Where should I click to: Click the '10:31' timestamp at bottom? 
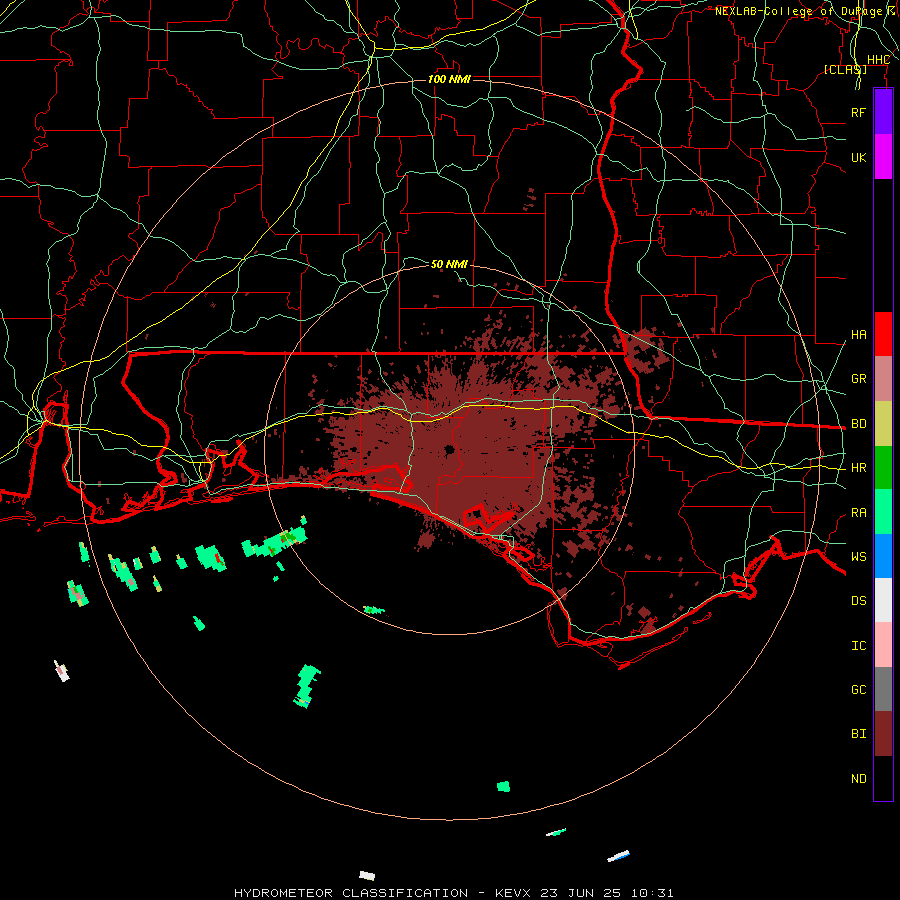pyautogui.click(x=651, y=893)
